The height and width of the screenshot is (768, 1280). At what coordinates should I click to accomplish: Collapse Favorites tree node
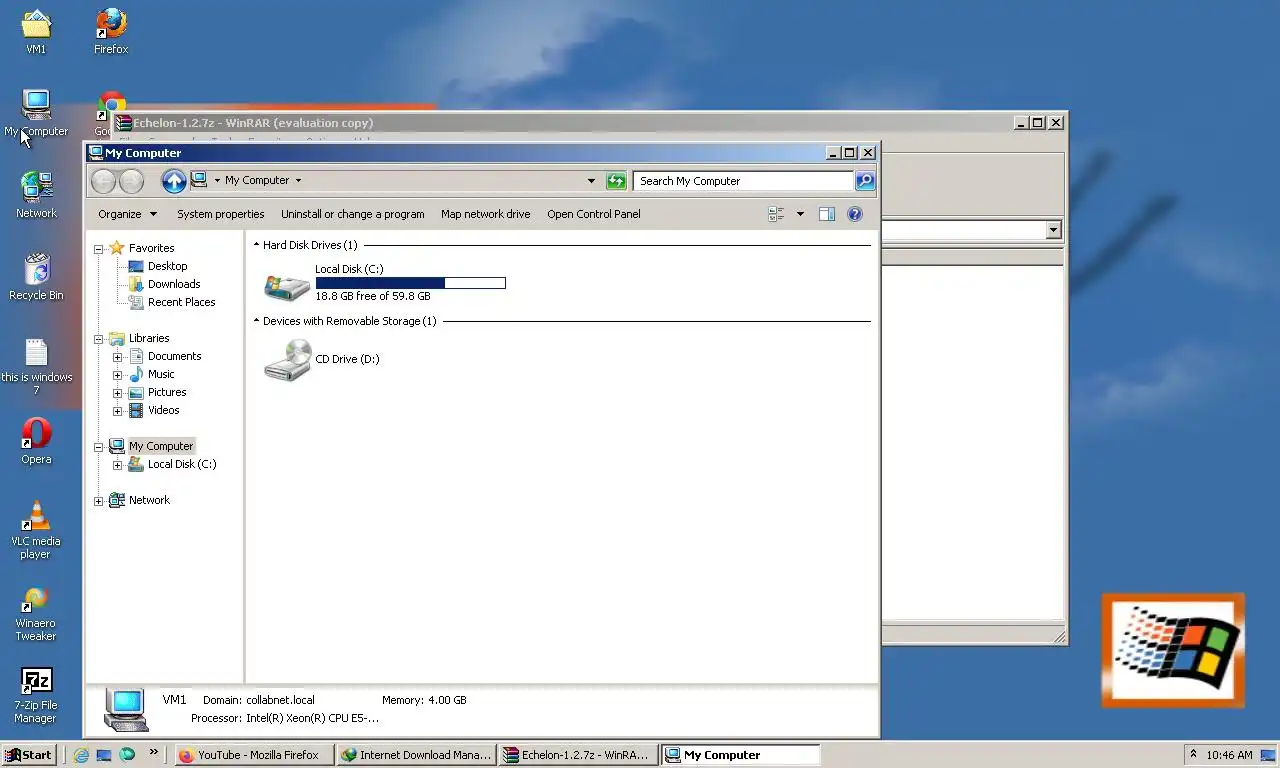(99, 249)
